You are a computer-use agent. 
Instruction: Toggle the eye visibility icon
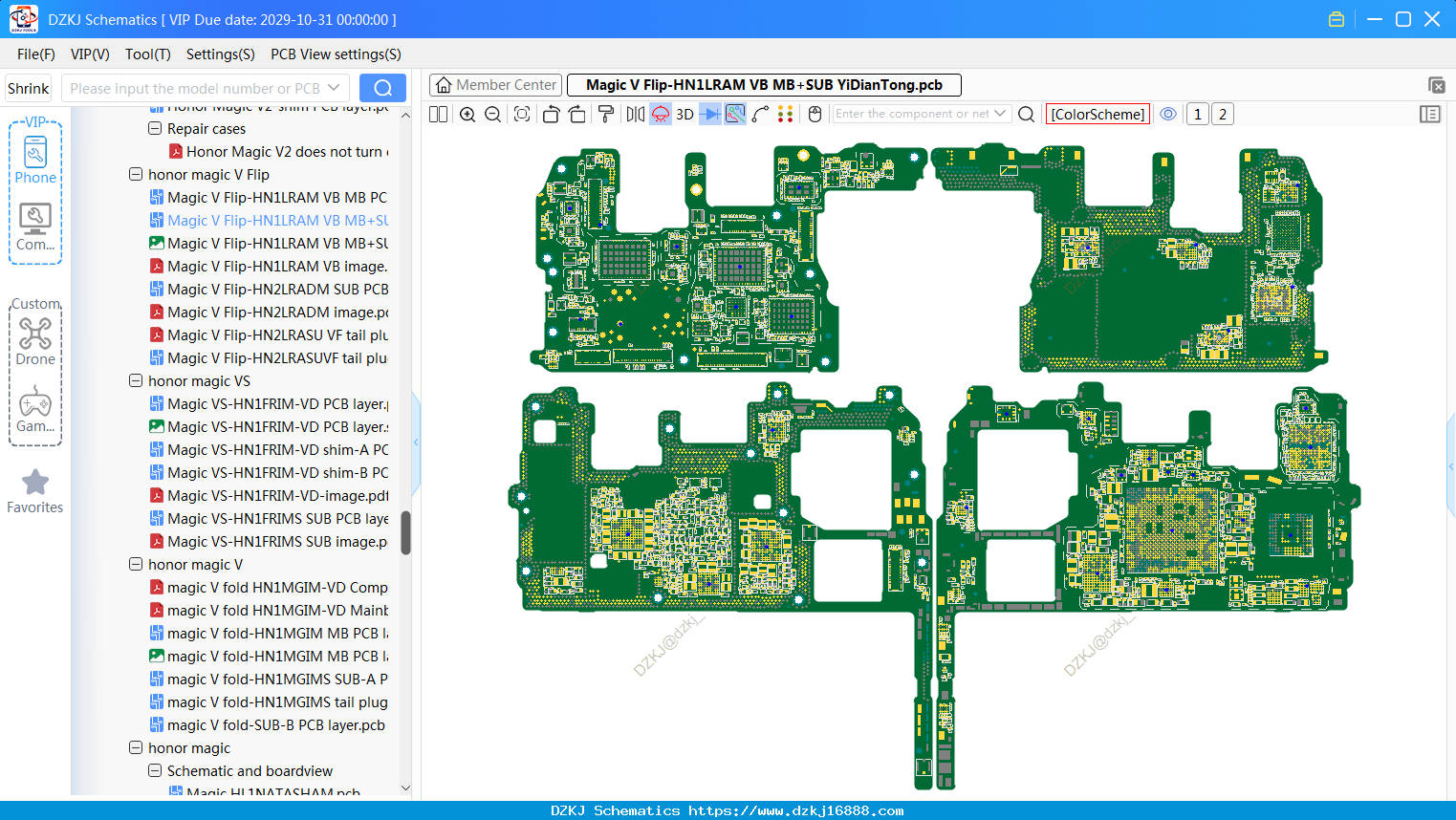[1168, 114]
